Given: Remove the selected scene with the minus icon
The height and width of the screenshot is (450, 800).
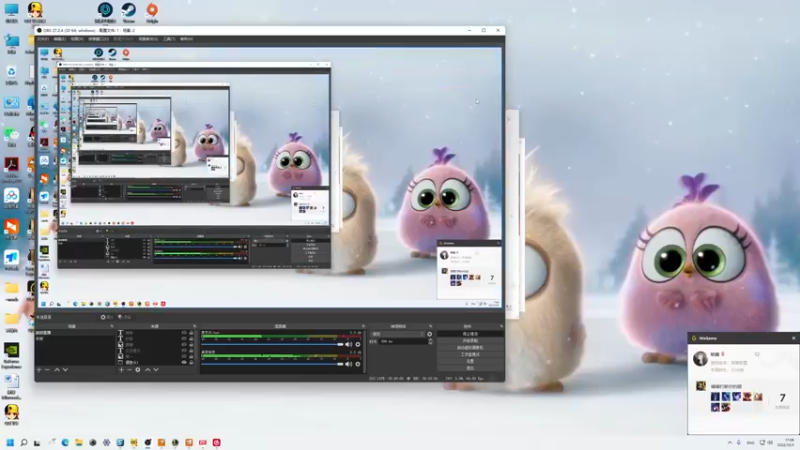Looking at the screenshot, I should coord(47,369).
